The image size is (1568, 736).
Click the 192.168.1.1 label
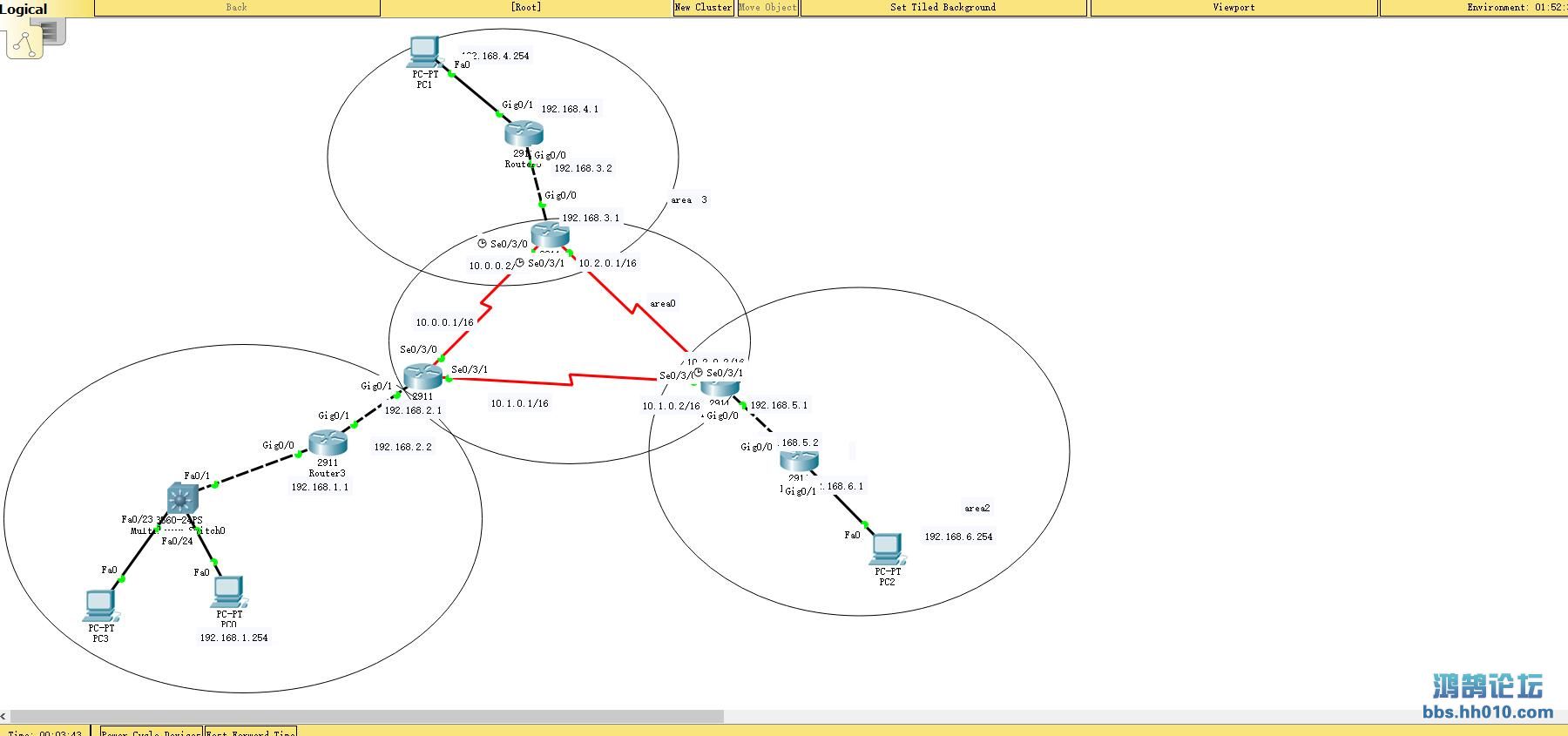tap(320, 487)
